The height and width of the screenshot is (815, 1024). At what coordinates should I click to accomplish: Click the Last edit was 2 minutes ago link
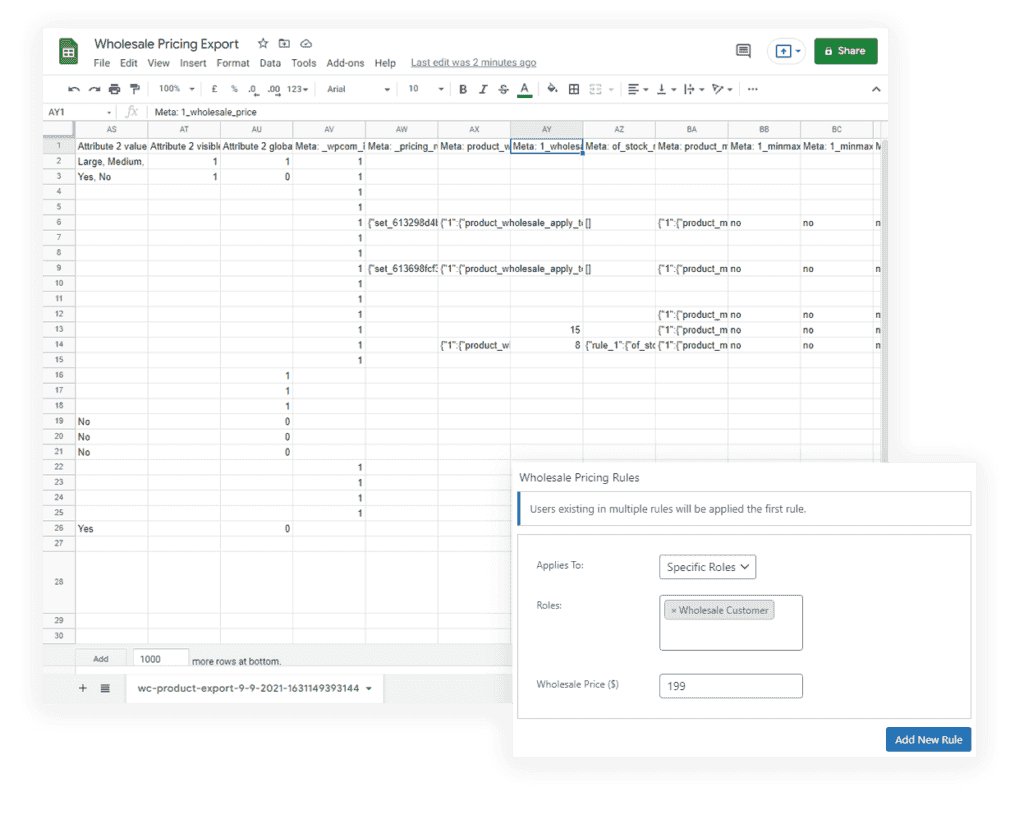point(473,63)
